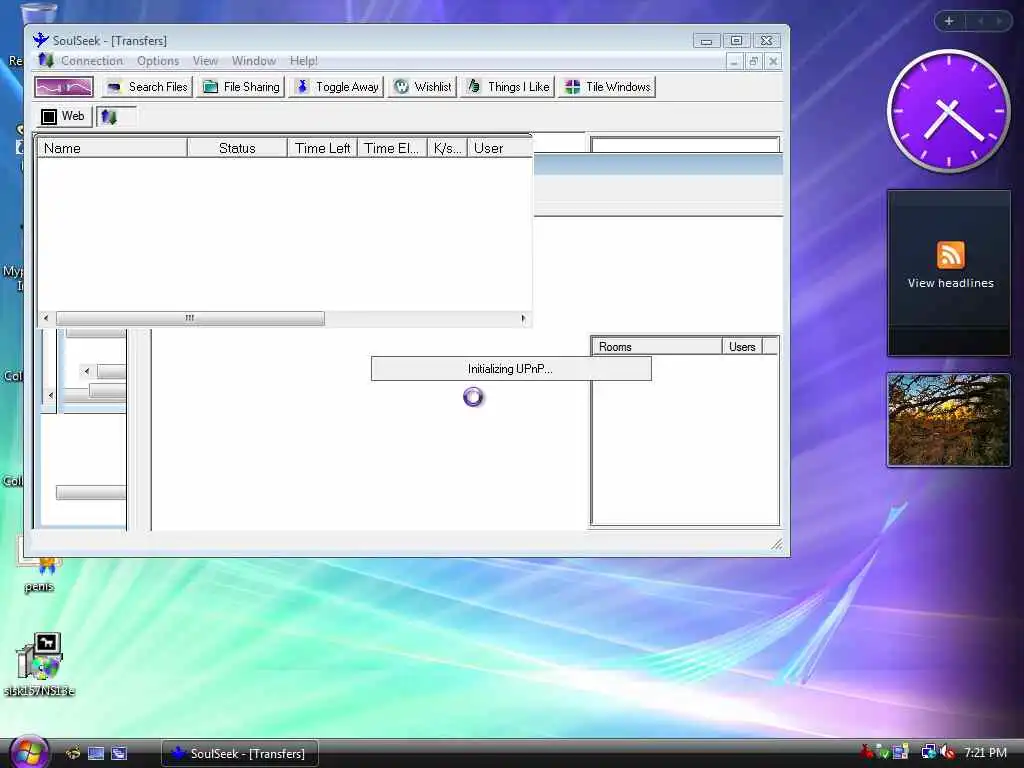Click the purple waveform toolbar button

64,87
